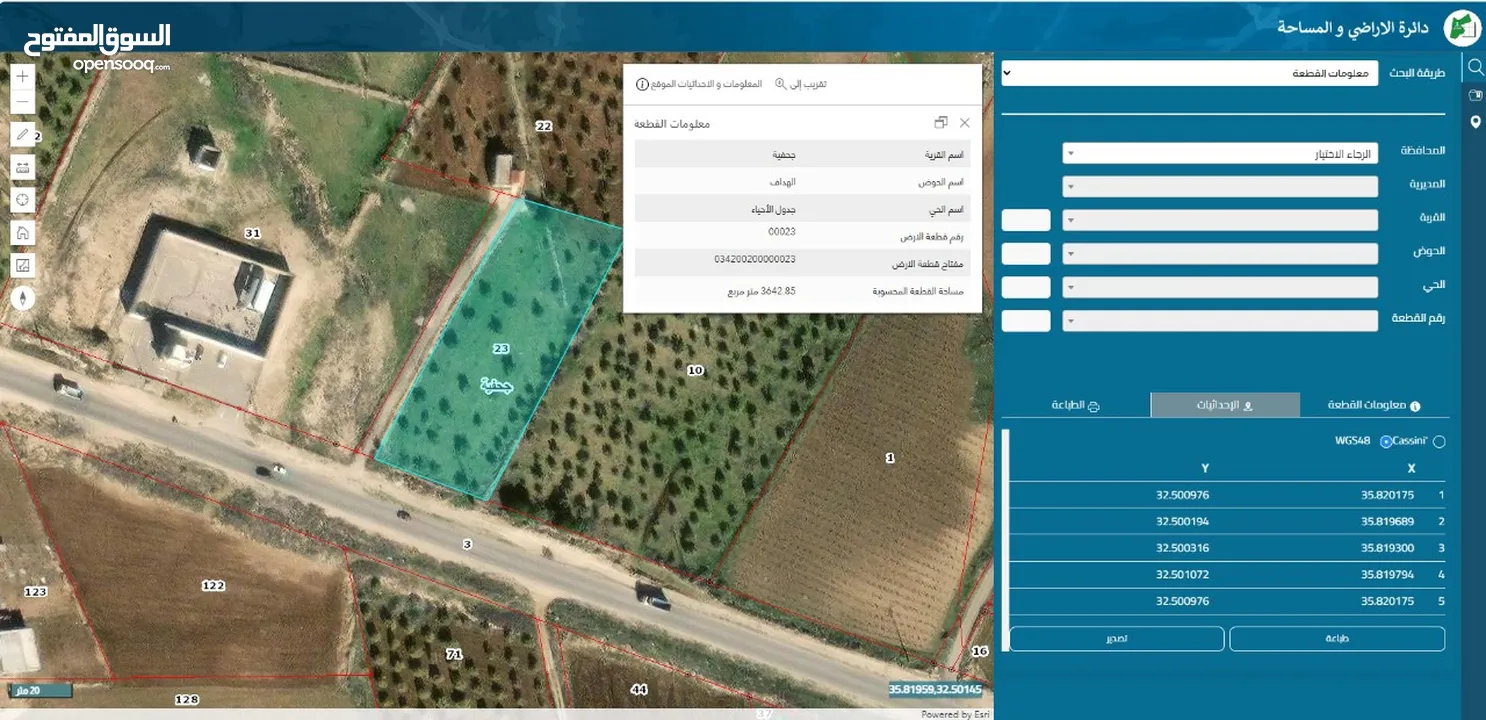The width and height of the screenshot is (1486, 720).
Task: Open the layers sidebar icon below search
Action: (1475, 95)
